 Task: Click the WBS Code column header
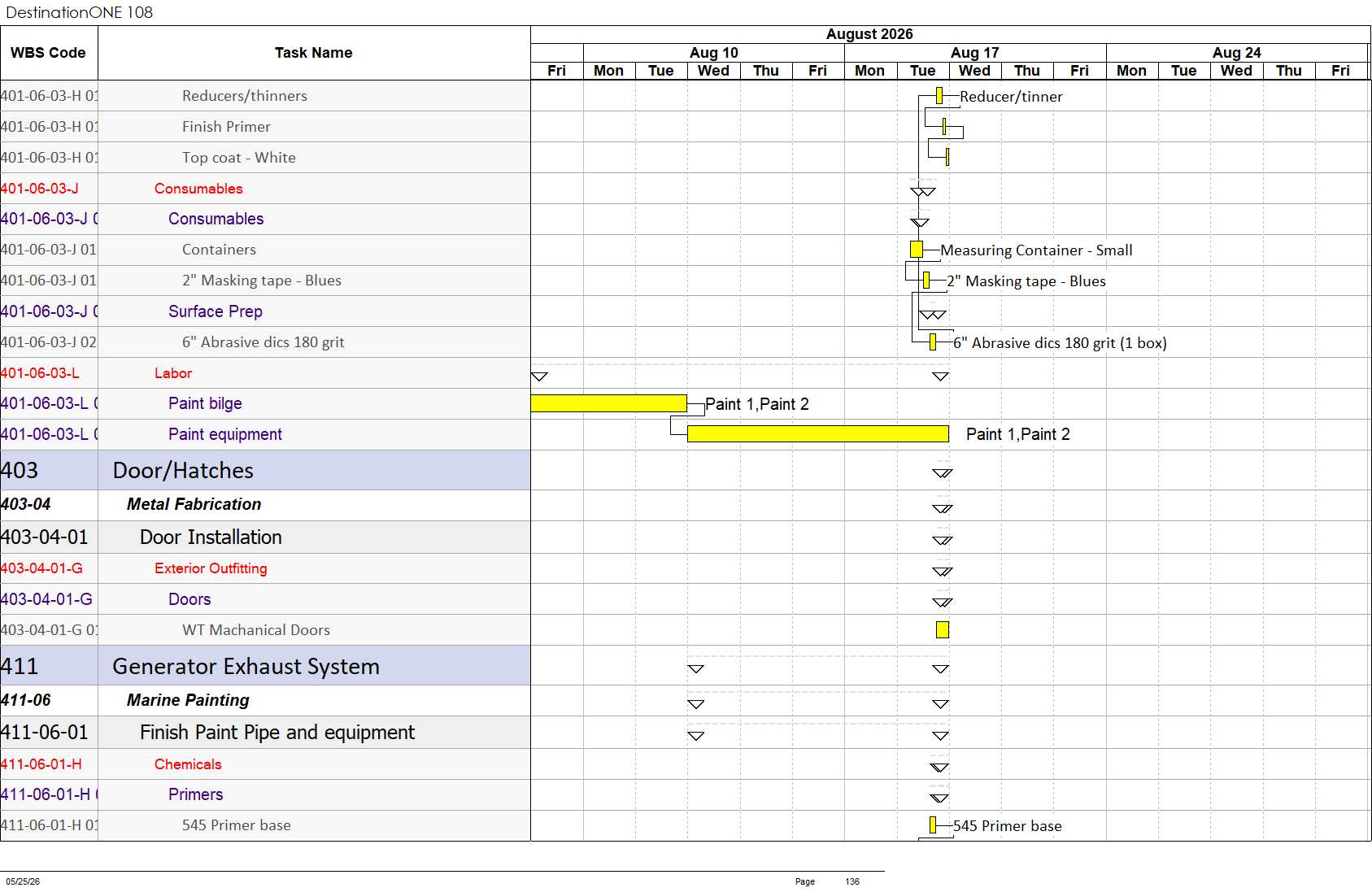49,53
